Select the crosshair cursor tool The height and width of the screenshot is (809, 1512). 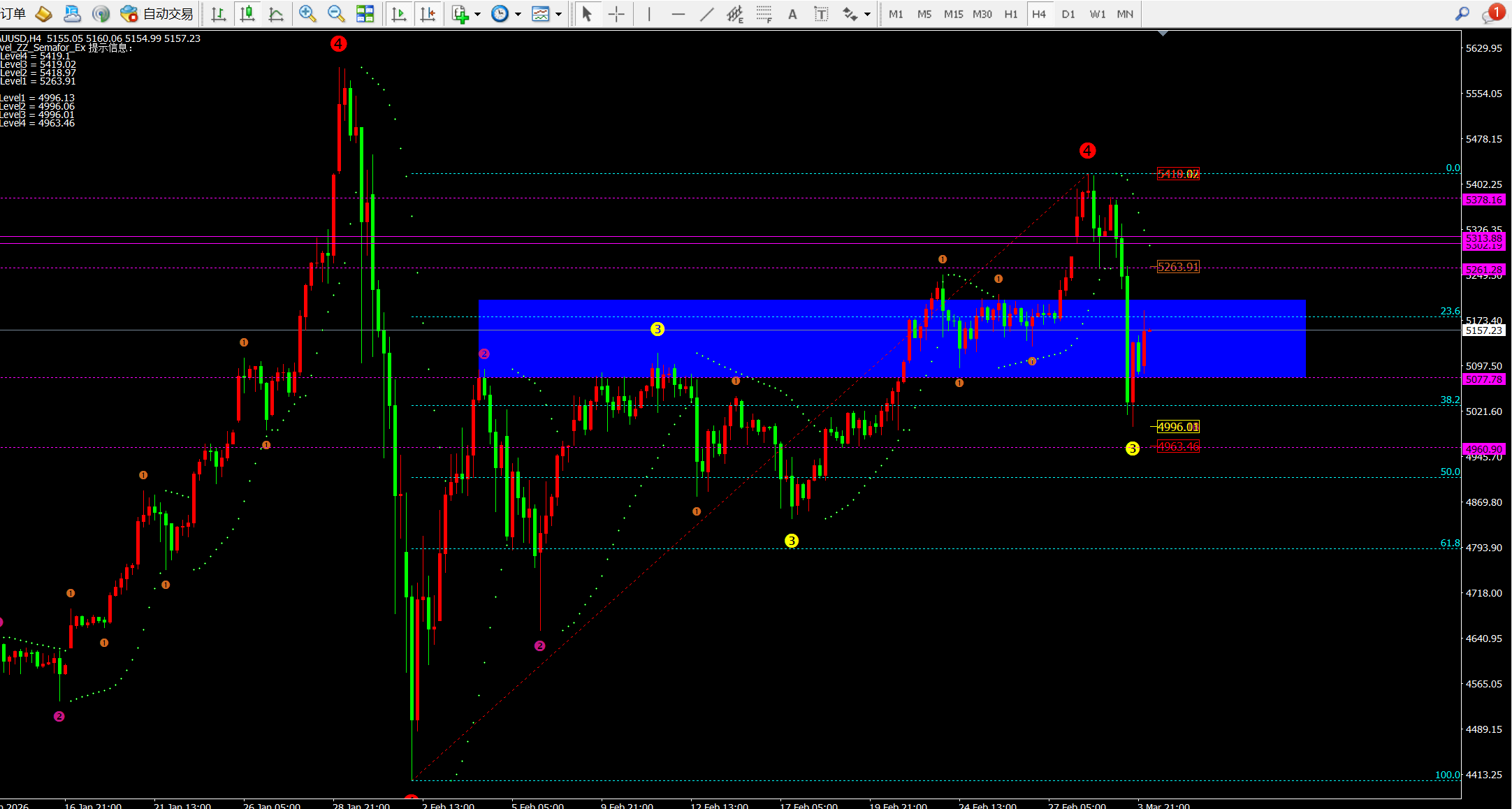coord(616,14)
